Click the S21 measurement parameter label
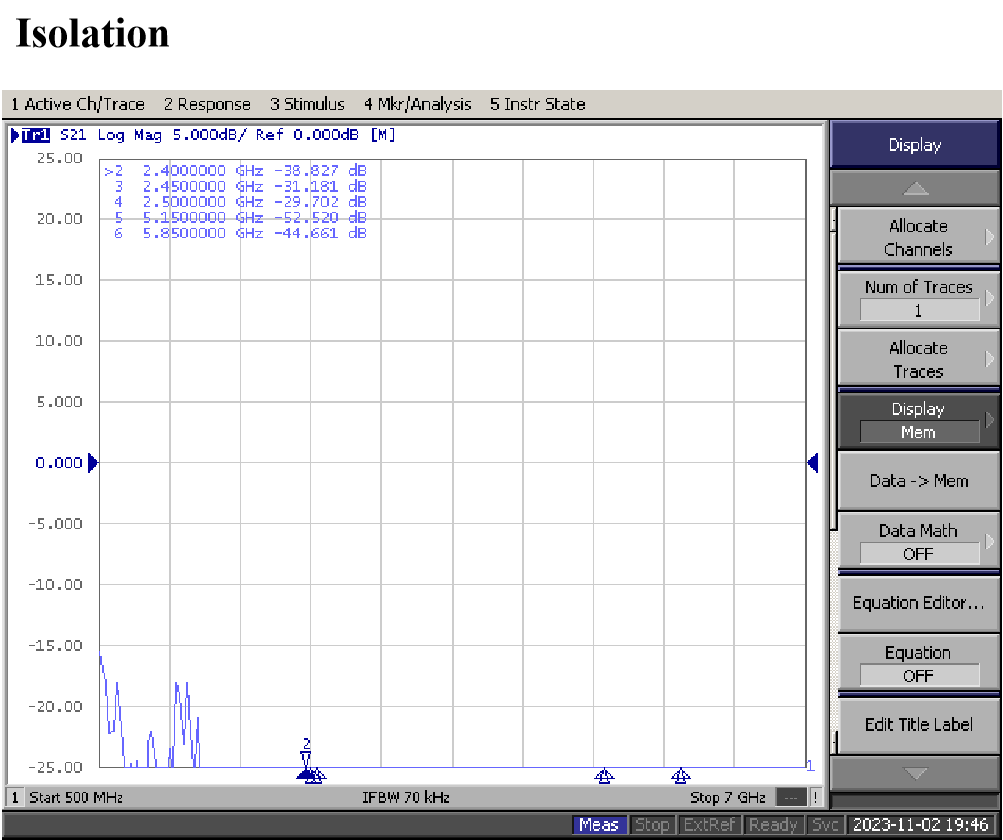1003x840 pixels. tap(73, 135)
